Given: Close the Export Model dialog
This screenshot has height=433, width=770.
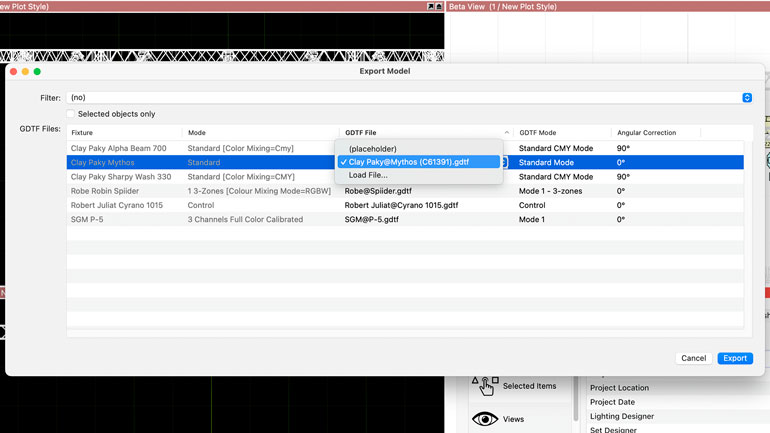Looking at the screenshot, I should pyautogui.click(x=13, y=71).
